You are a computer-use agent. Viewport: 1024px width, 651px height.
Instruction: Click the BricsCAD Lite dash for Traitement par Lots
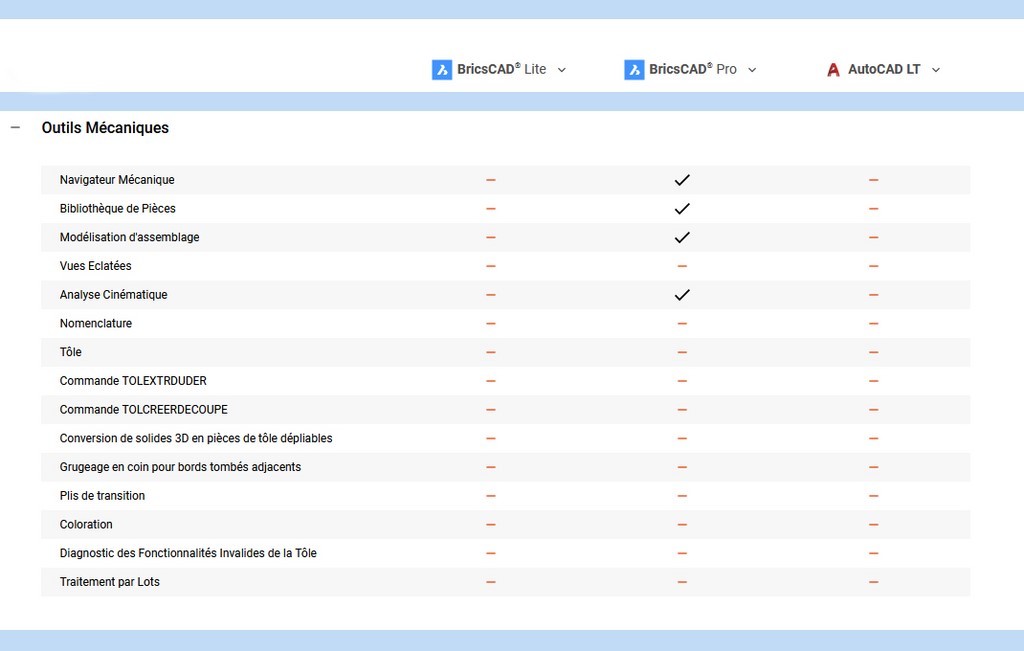(490, 582)
